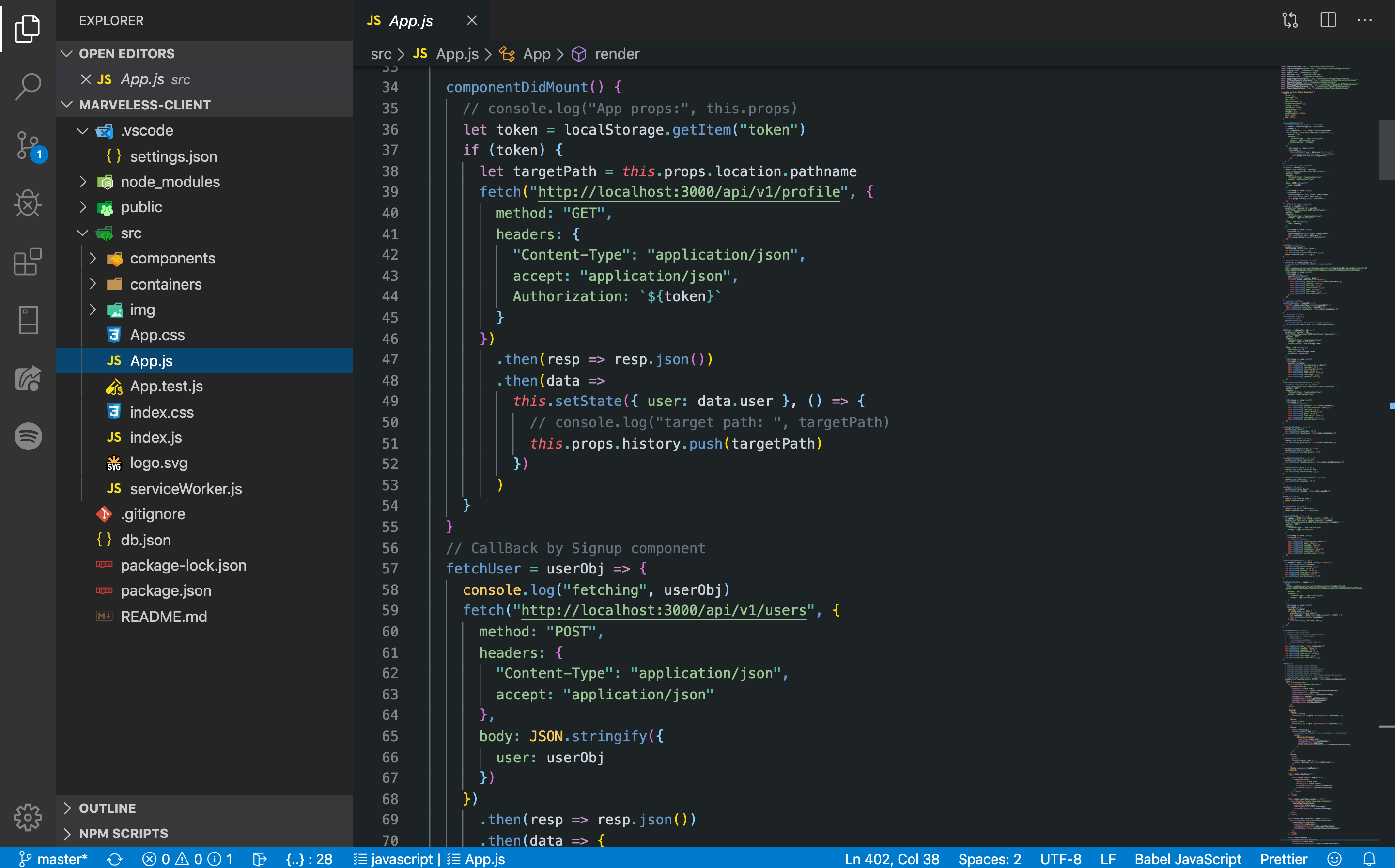
Task: Click the Synchronize Changes icon in status bar
Action: click(115, 859)
